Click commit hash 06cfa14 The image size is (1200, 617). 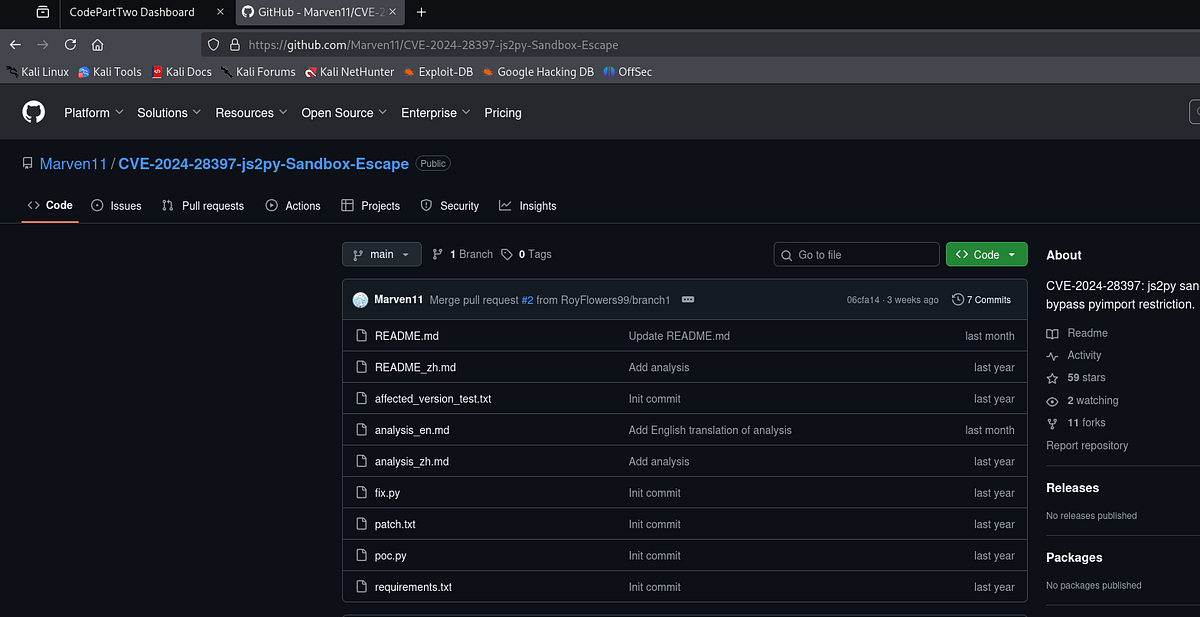click(865, 299)
